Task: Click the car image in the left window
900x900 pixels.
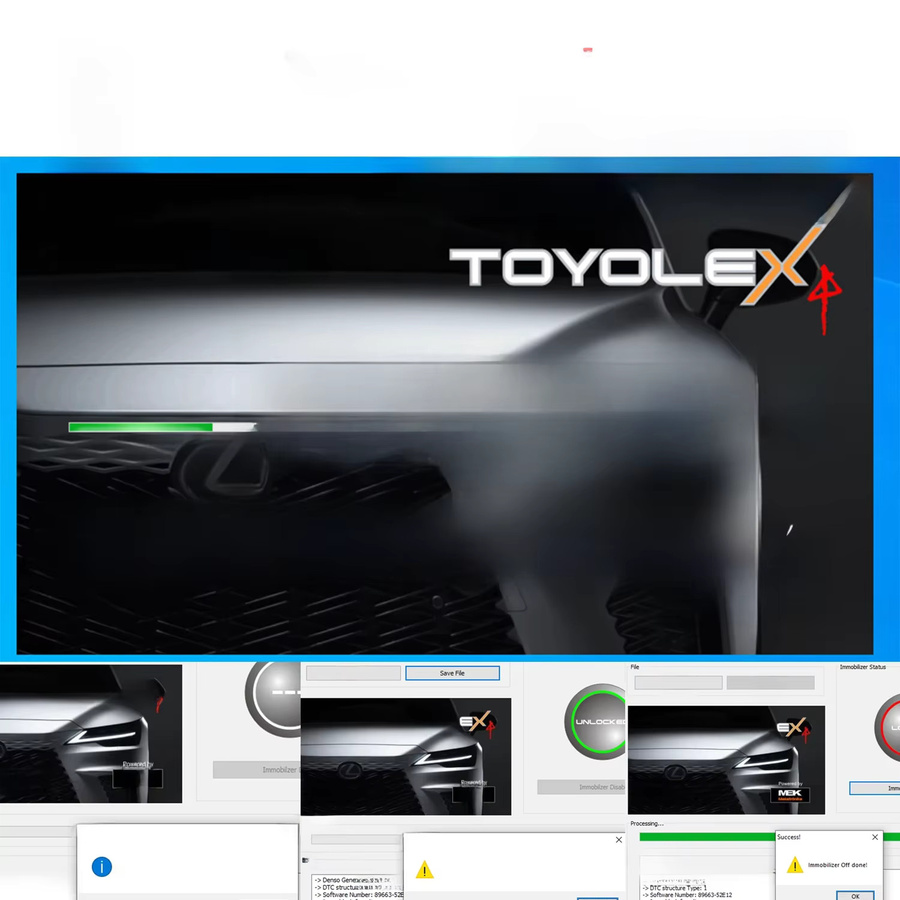Action: 91,734
